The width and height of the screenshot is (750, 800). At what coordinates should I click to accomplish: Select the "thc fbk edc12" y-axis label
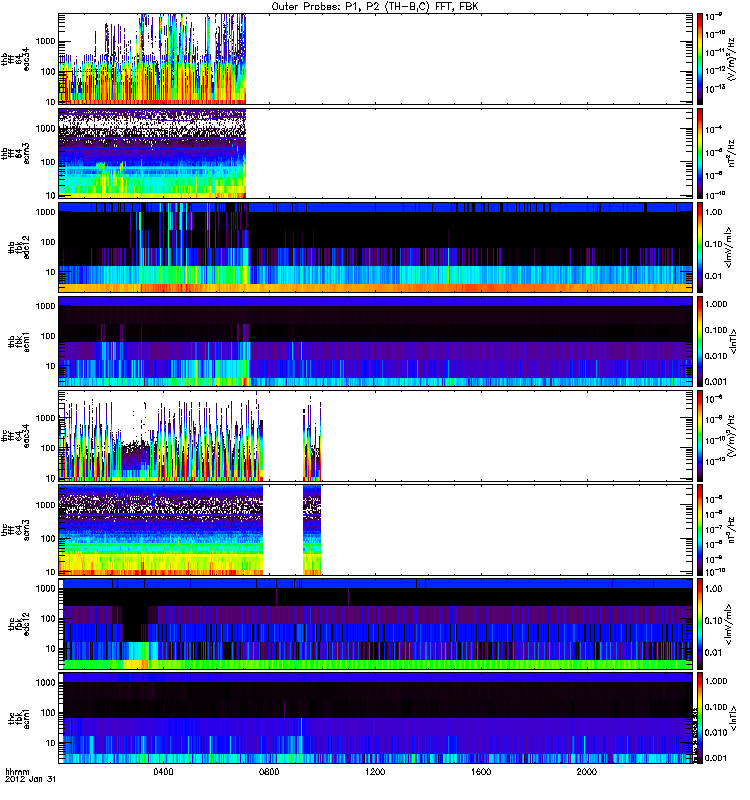[19, 624]
